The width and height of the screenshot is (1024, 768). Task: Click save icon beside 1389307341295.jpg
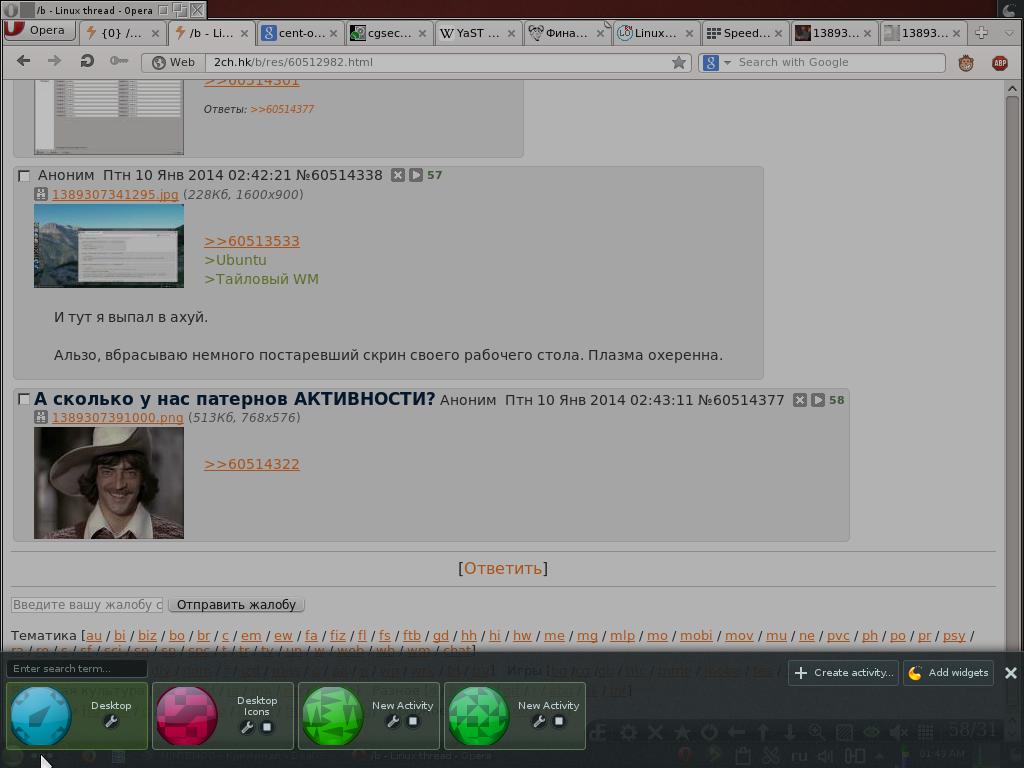click(x=40, y=194)
